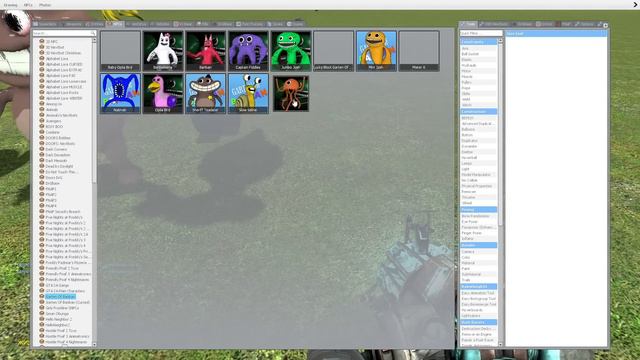Spawn the pink Opila Bird NPC
Image resolution: width=640 pixels, height=360 pixels.
click(163, 93)
